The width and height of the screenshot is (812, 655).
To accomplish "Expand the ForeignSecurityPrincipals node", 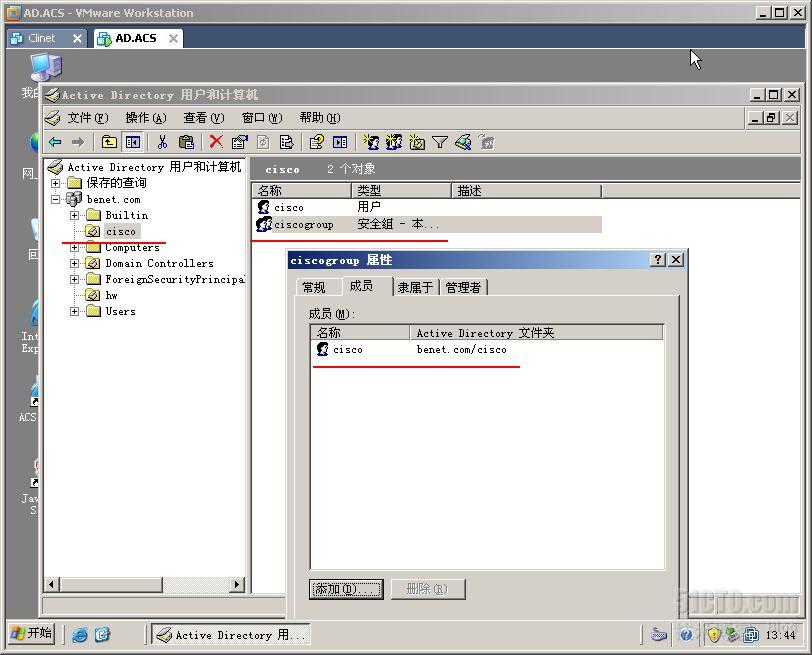I will pyautogui.click(x=74, y=280).
